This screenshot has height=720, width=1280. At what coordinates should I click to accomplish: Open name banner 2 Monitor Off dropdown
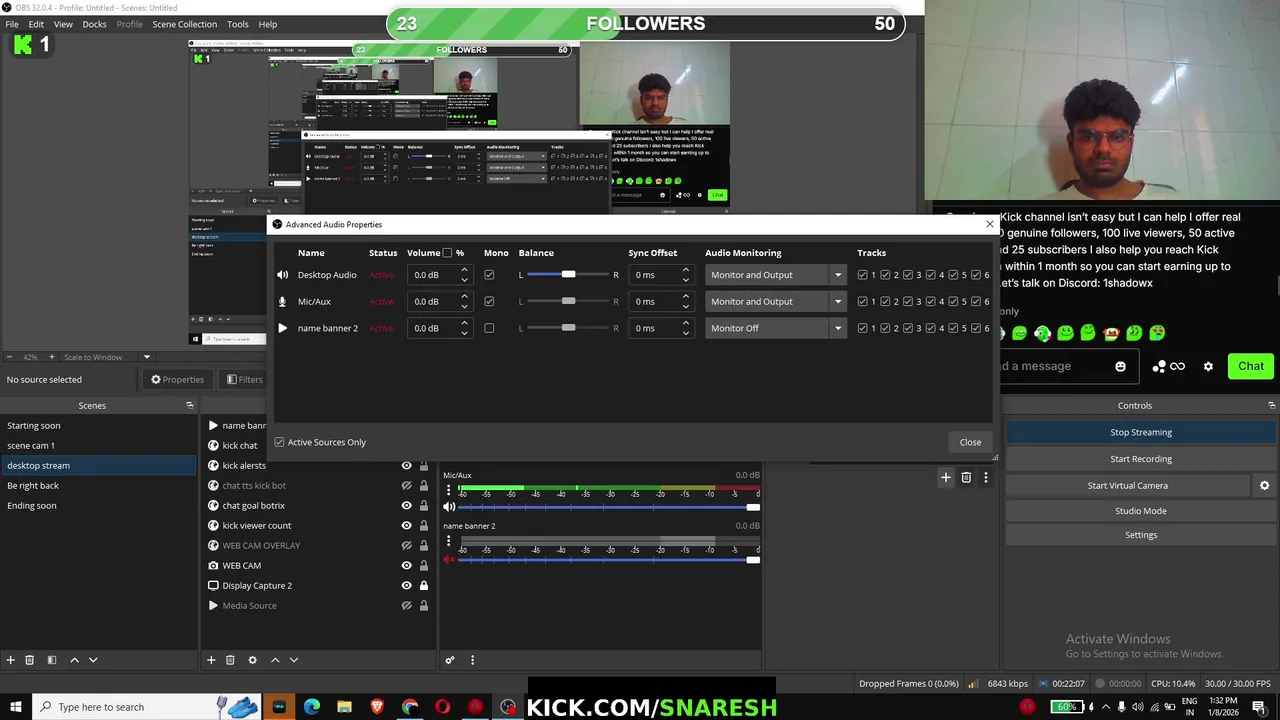tap(775, 328)
